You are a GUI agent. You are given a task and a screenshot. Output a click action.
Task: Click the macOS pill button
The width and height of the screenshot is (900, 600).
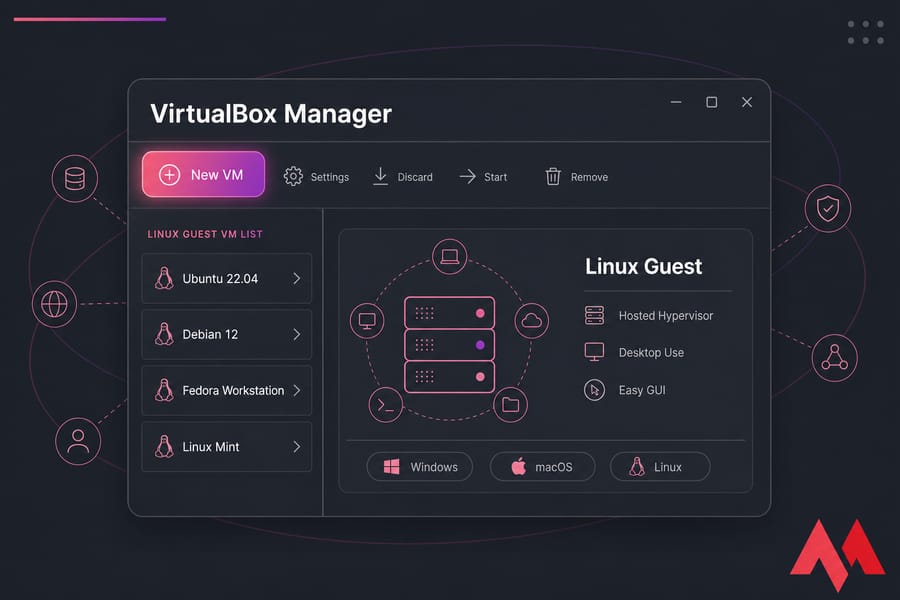tap(542, 467)
